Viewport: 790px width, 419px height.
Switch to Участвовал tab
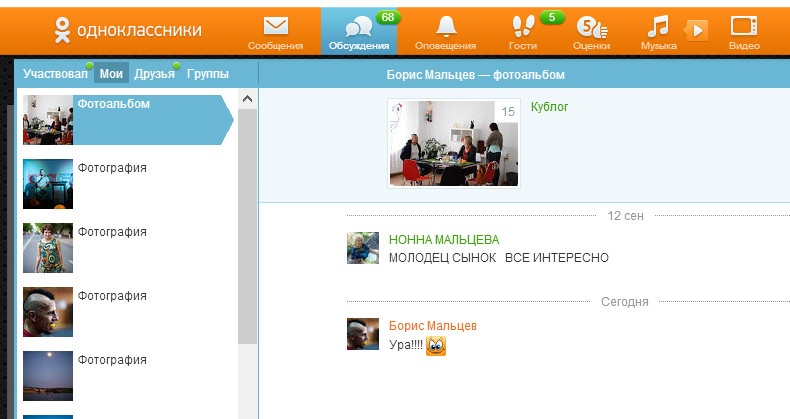click(55, 74)
